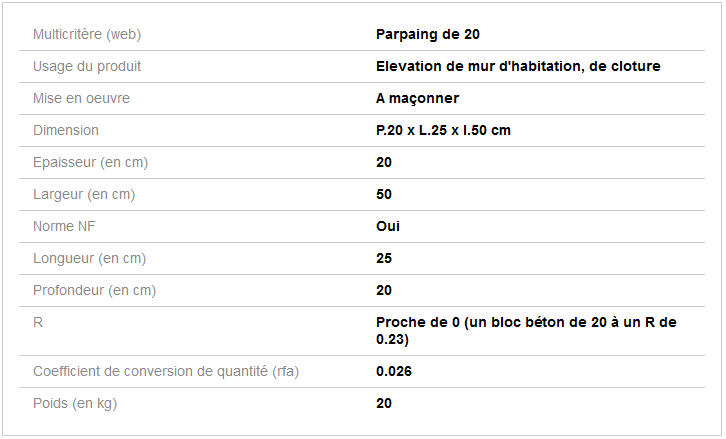Click the 'Profondeur (en cm)' label

click(94, 290)
